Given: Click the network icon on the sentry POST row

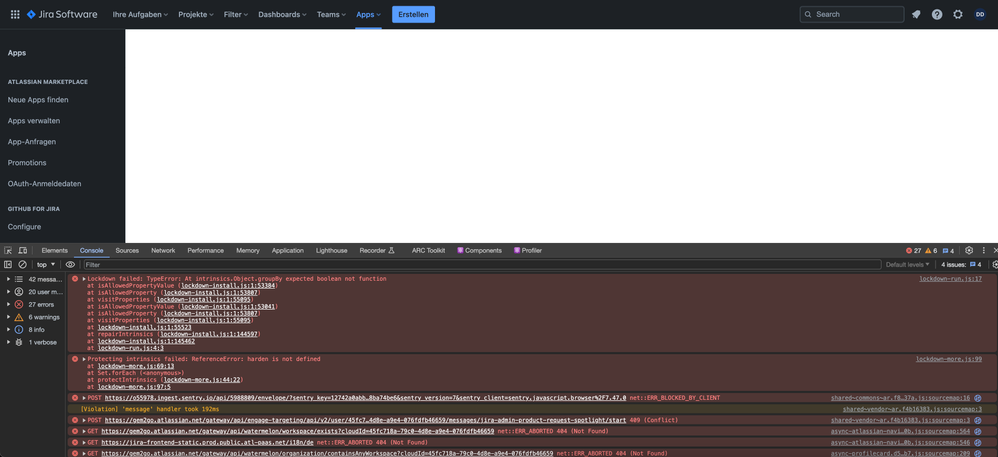Looking at the screenshot, I should tap(978, 398).
